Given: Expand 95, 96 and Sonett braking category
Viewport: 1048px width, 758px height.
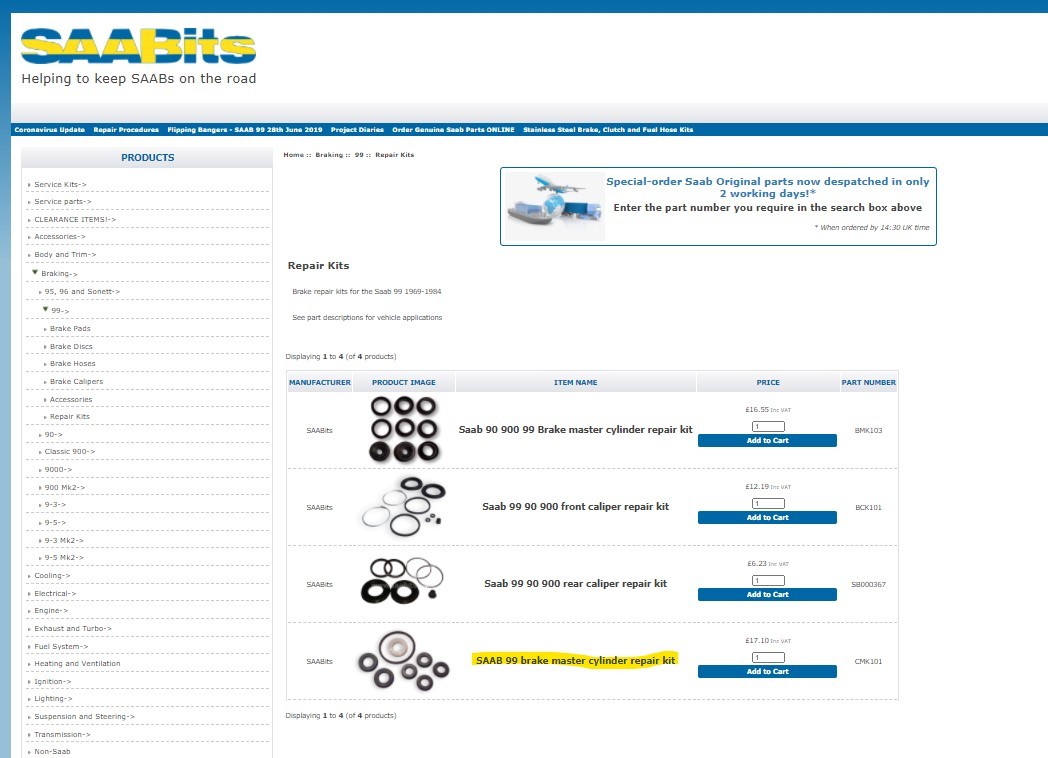Looking at the screenshot, I should coord(82,292).
